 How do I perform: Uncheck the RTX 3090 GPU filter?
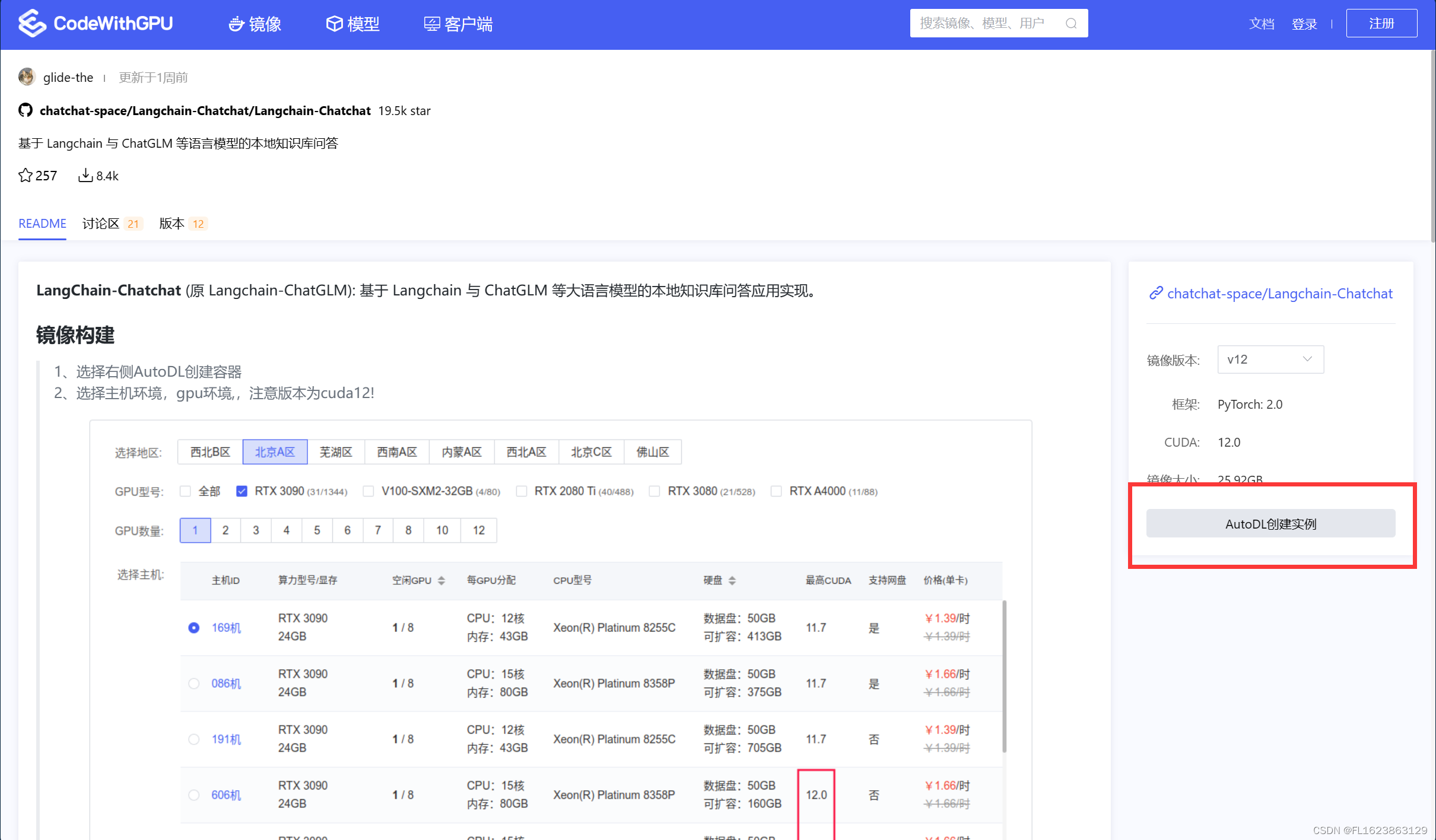(x=242, y=491)
